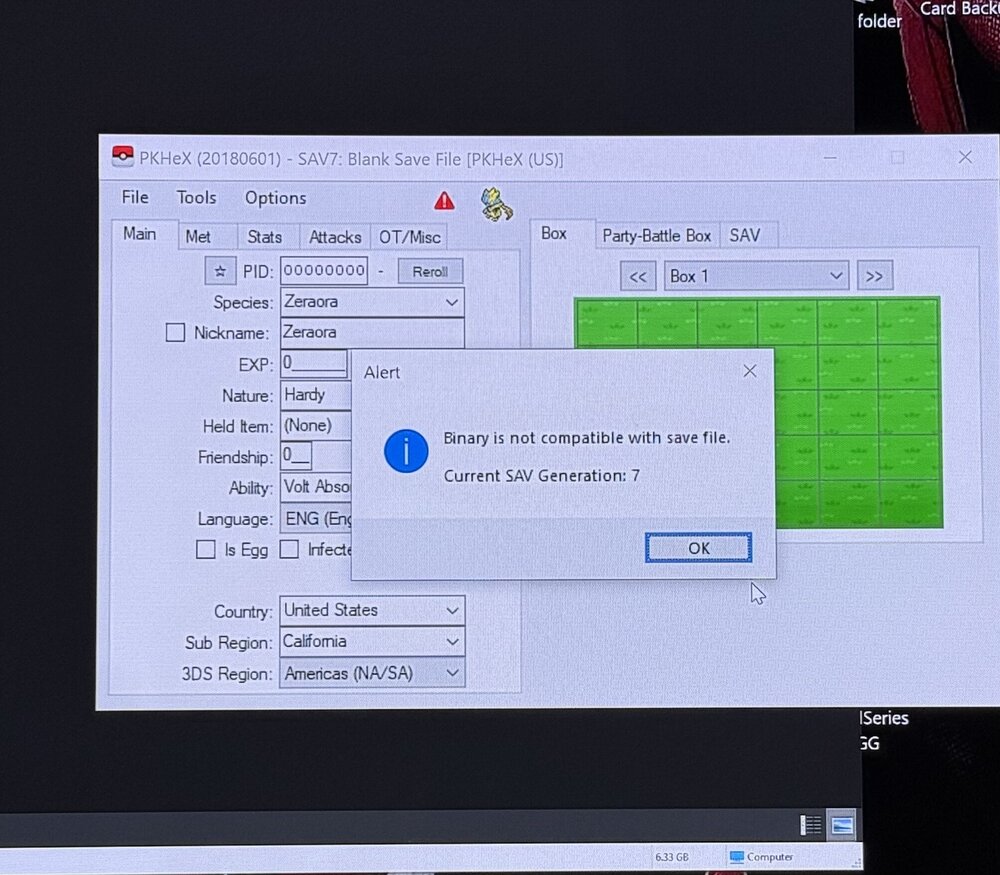Image resolution: width=1000 pixels, height=875 pixels.
Task: Click the Reroll PID button
Action: pyautogui.click(x=430, y=271)
